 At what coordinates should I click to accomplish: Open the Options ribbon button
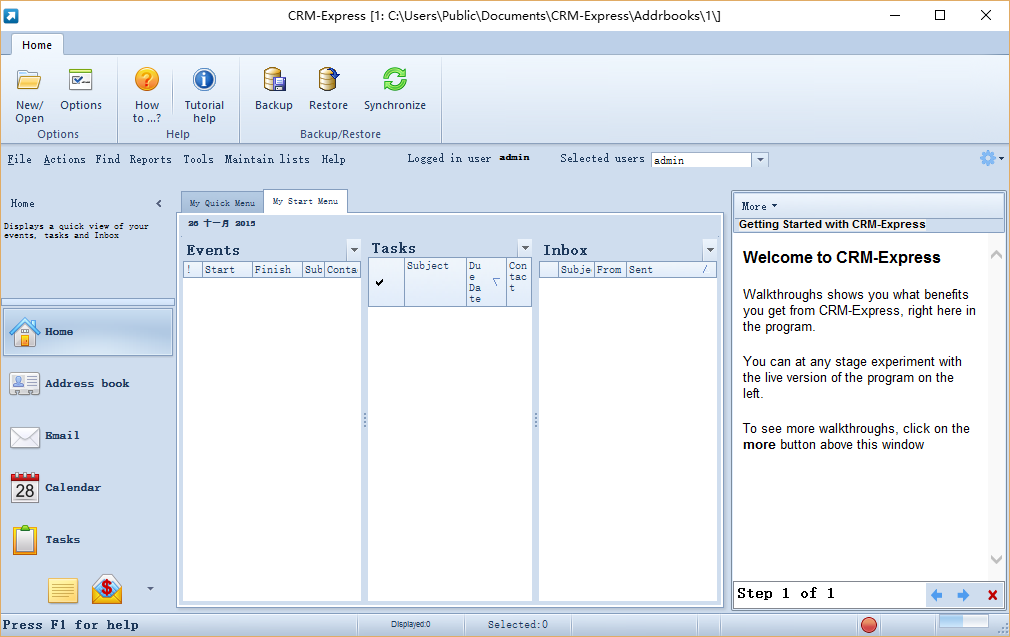point(81,82)
